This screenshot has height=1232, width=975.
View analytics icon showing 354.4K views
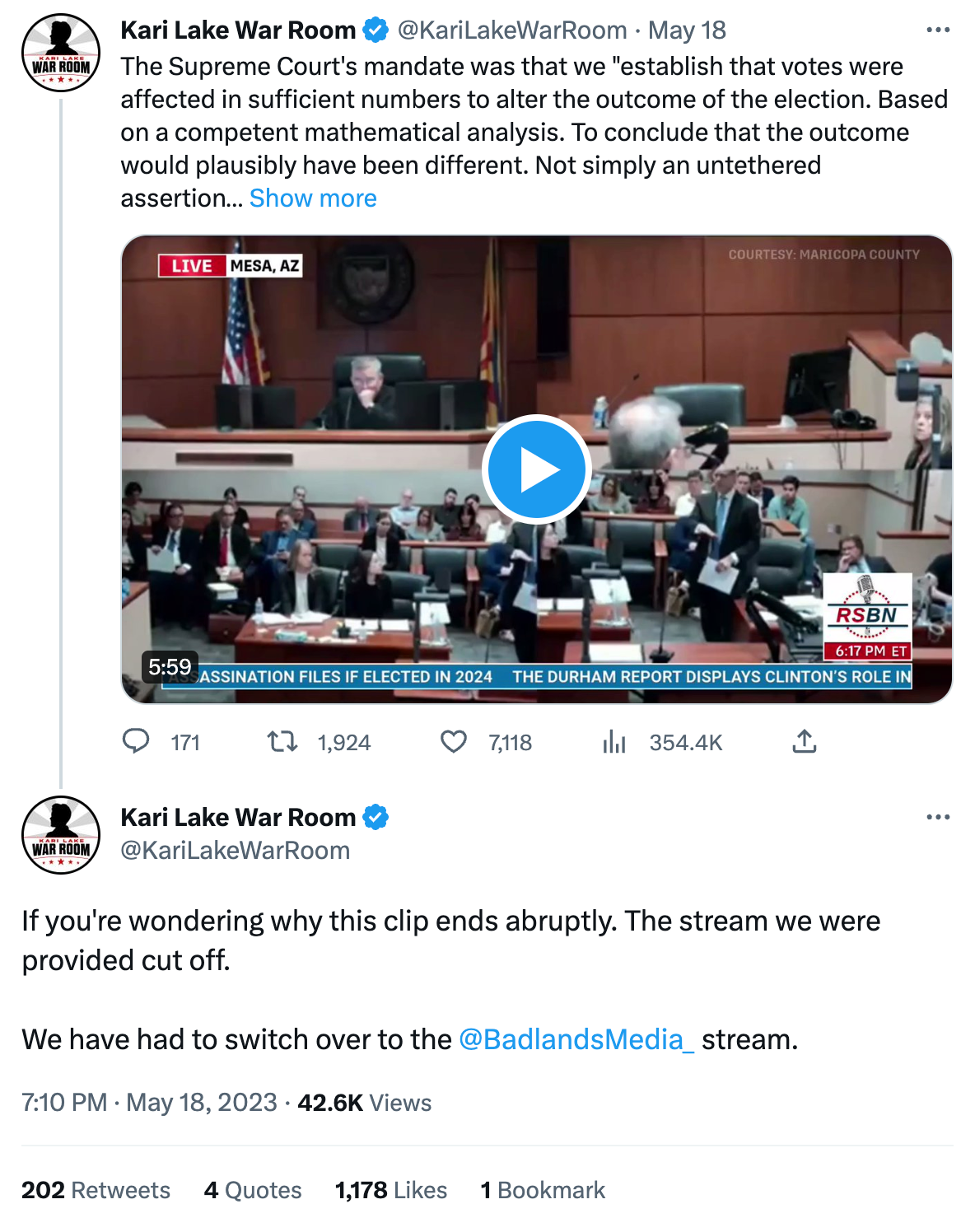click(x=614, y=742)
